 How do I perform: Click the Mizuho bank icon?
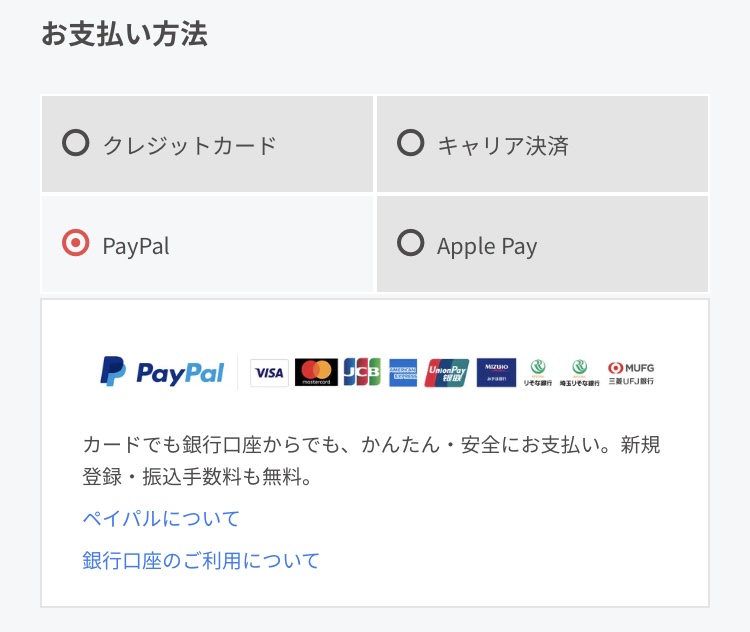[496, 372]
